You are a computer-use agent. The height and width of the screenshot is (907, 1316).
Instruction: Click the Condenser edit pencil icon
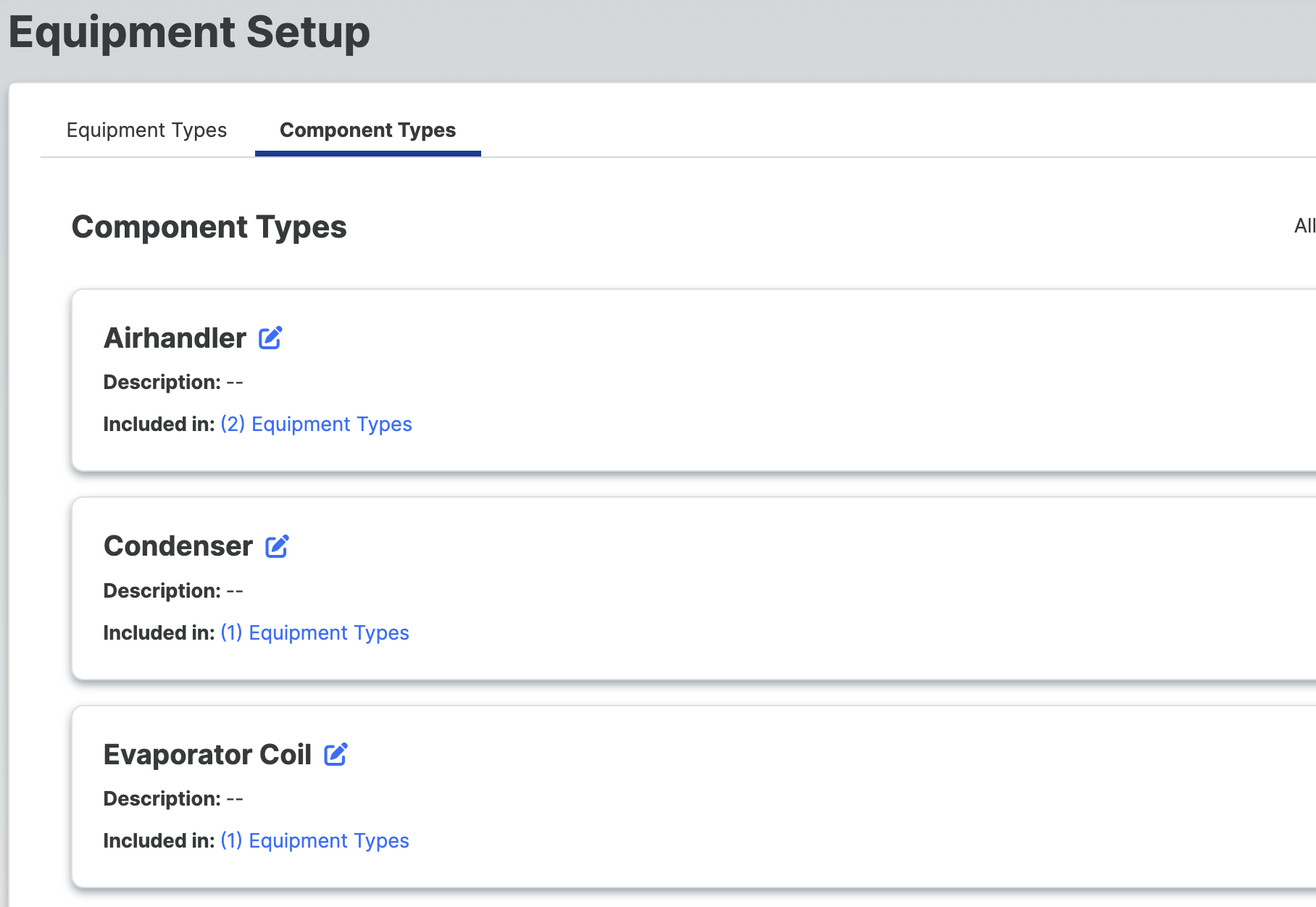click(x=277, y=546)
